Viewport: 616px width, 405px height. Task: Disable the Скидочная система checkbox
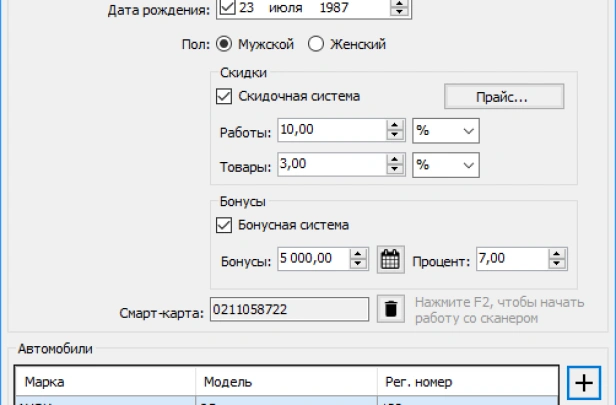pyautogui.click(x=224, y=97)
